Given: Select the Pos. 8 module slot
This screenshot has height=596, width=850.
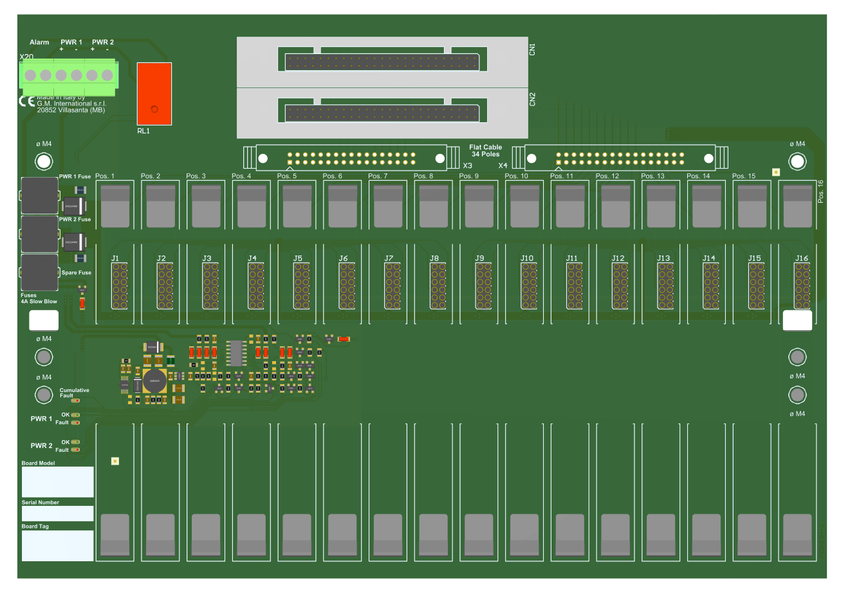Looking at the screenshot, I should click(x=433, y=206).
